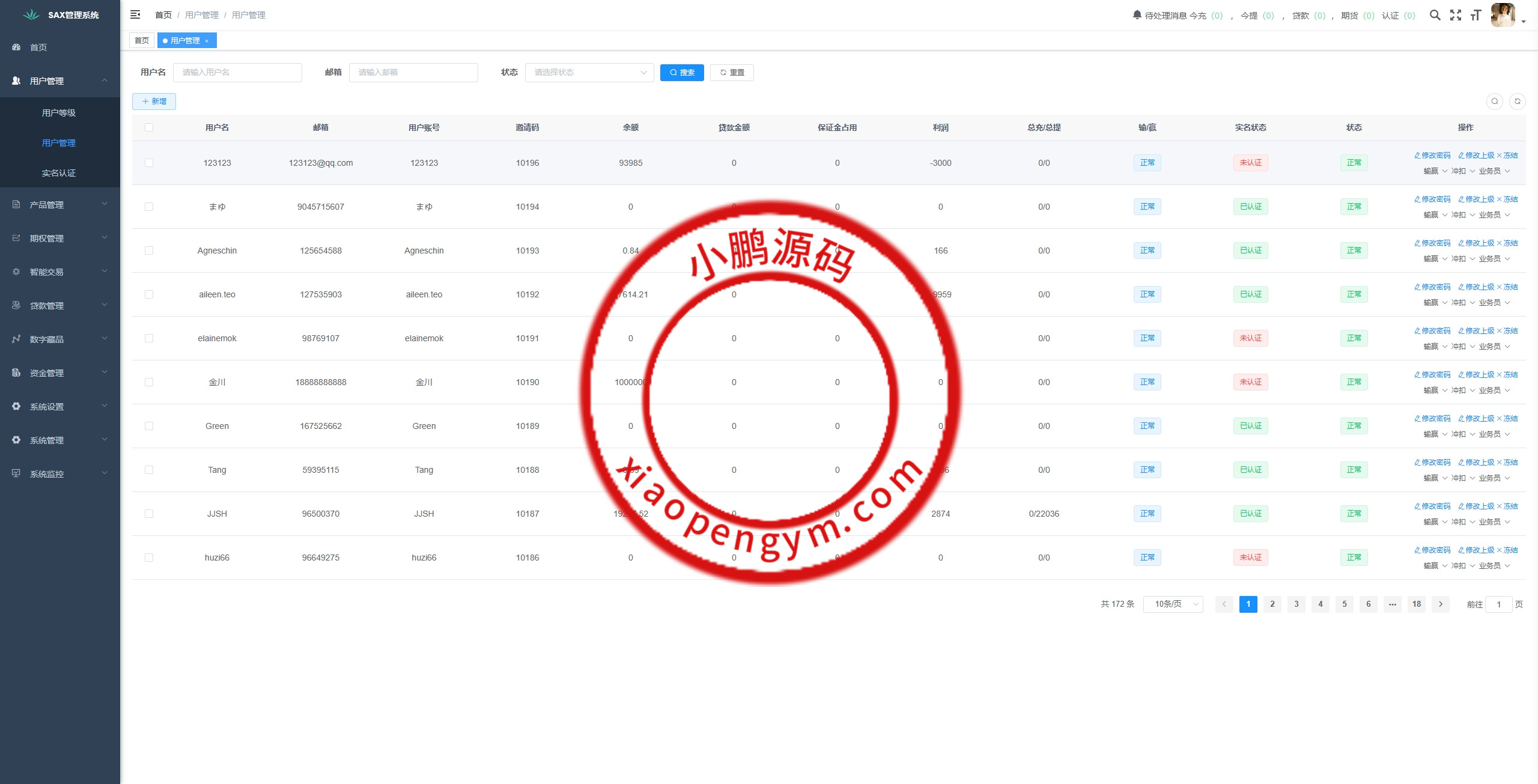Click the 新增 add button

click(154, 102)
